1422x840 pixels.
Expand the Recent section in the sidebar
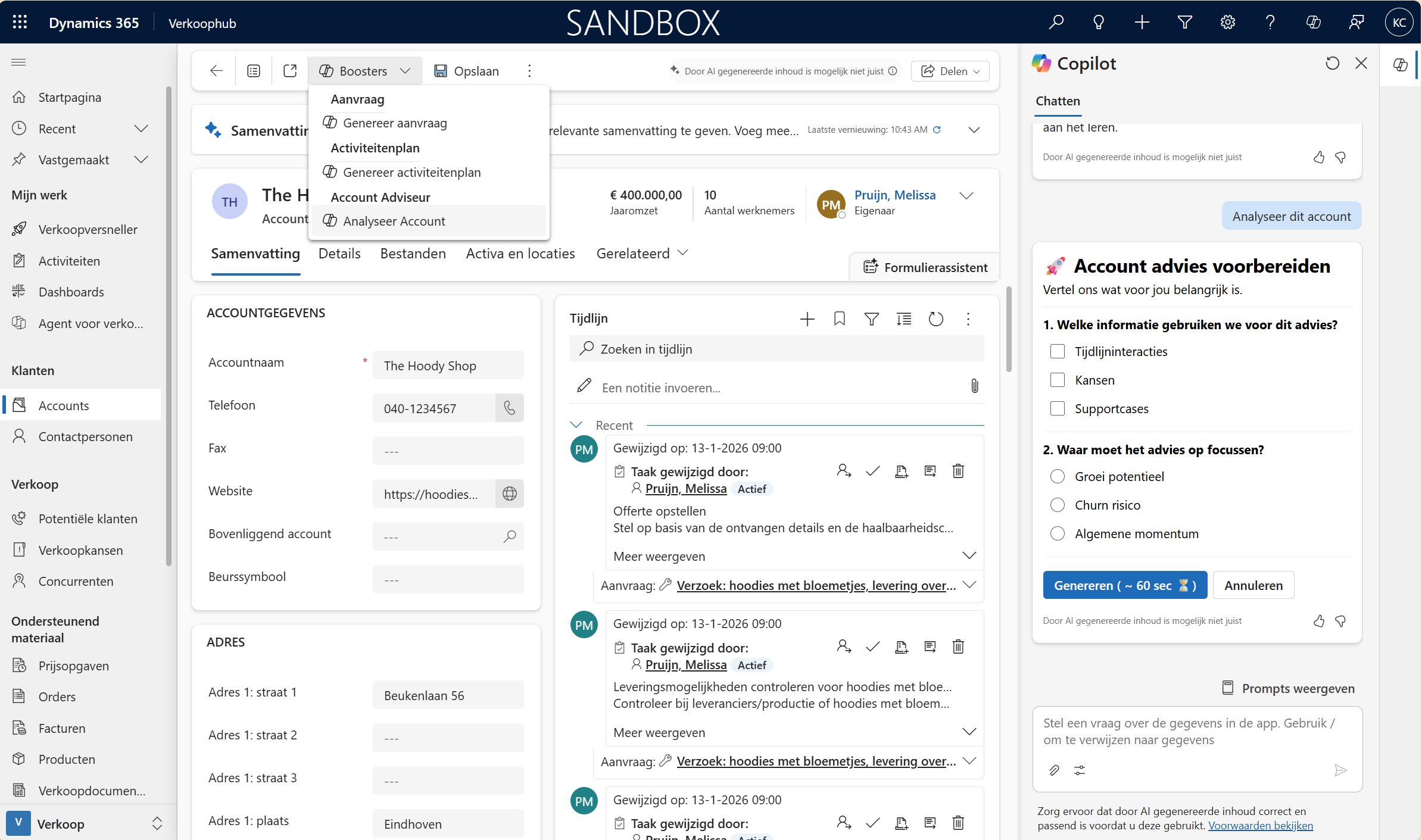(141, 129)
